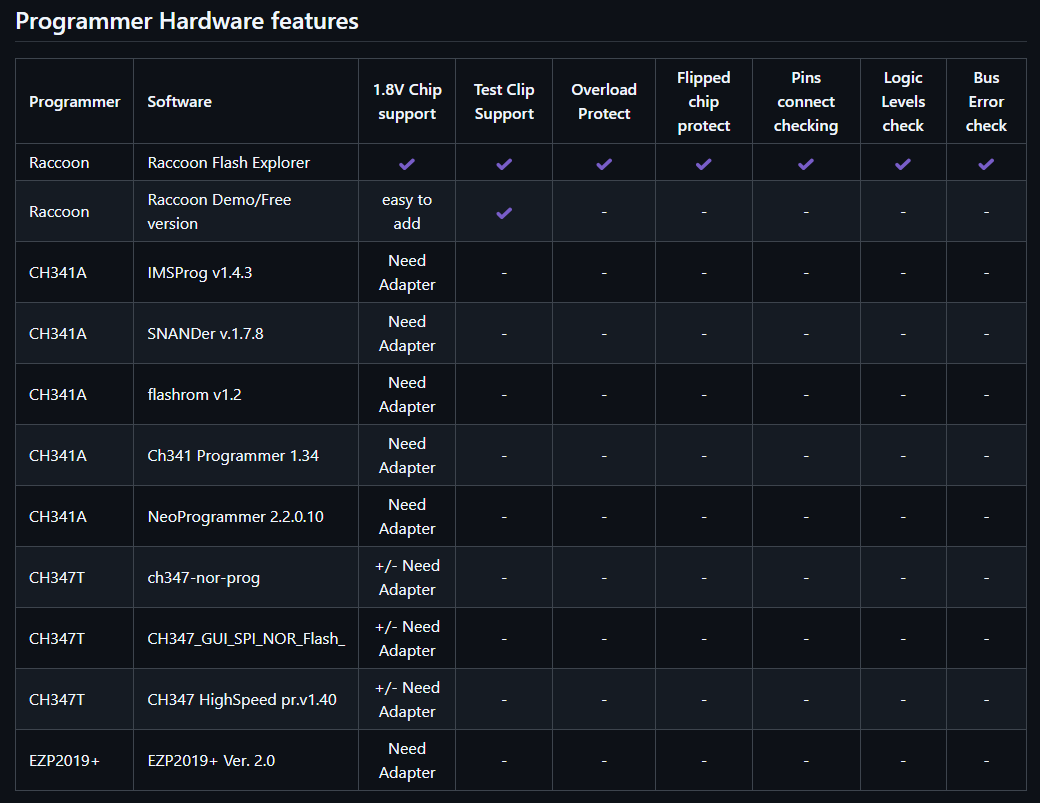
Task: Click the Pins connect checking checkmark
Action: [806, 164]
